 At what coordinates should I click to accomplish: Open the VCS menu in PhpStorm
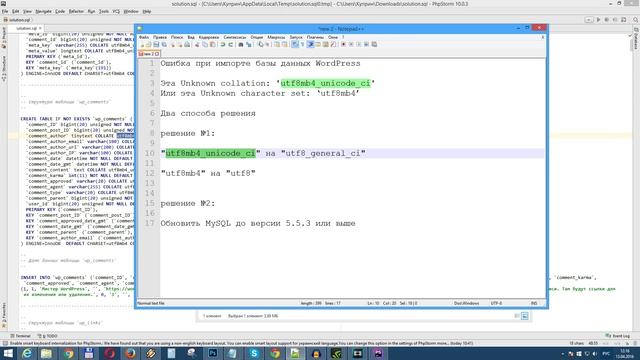[116, 11]
